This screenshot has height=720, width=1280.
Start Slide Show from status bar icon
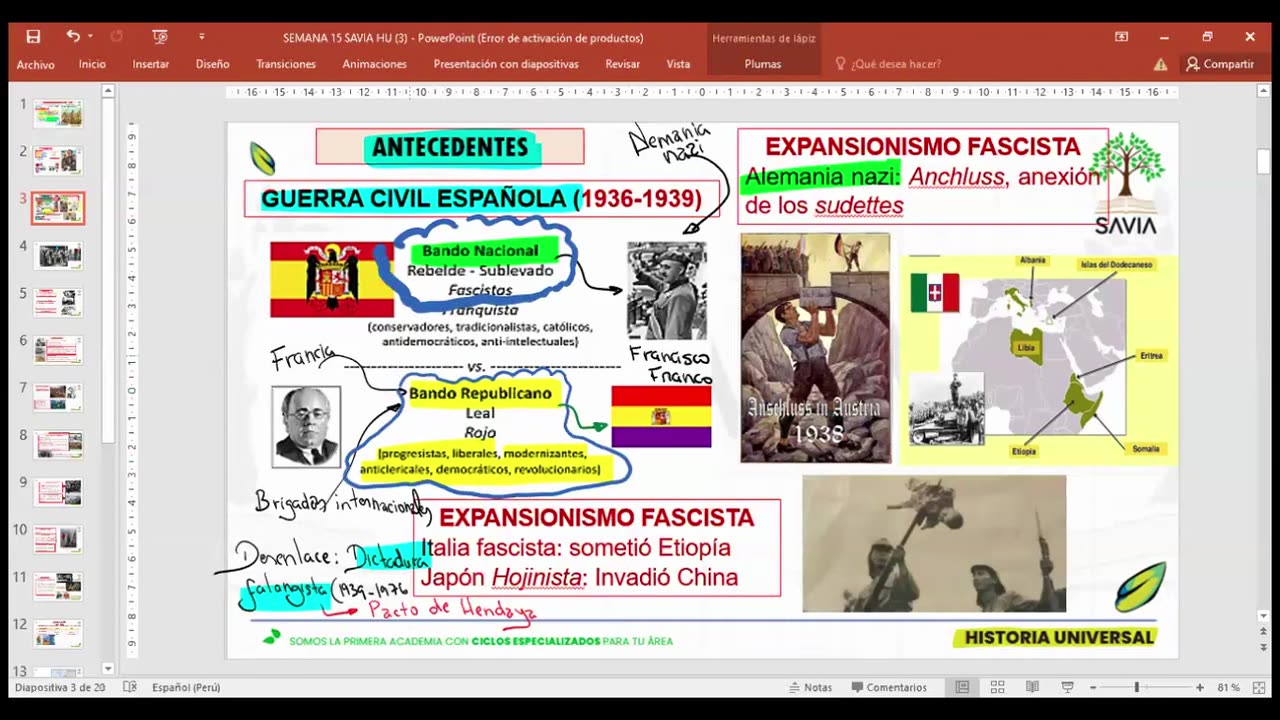tap(1067, 687)
